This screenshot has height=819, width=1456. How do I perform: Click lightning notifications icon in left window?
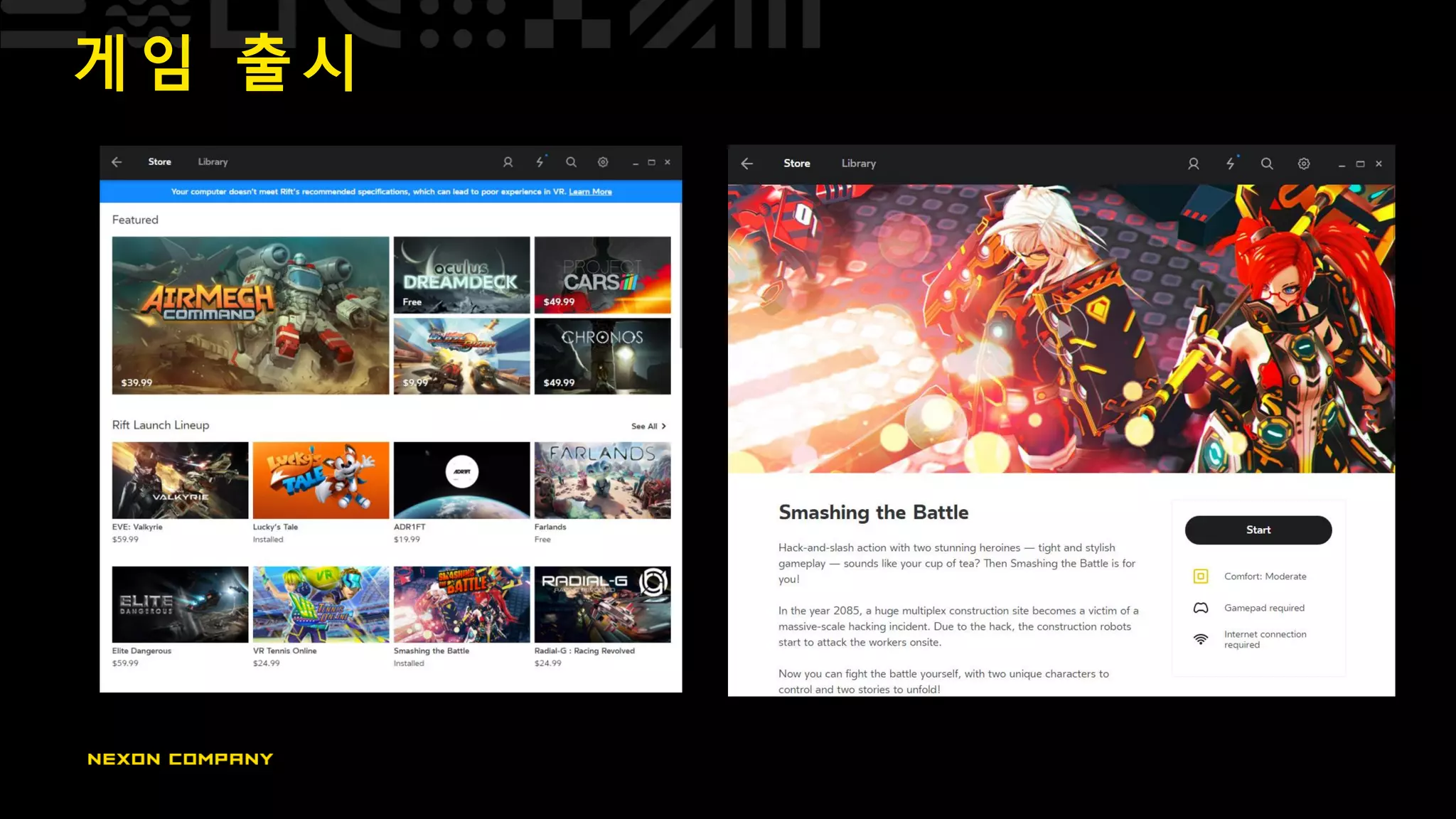pyautogui.click(x=540, y=162)
